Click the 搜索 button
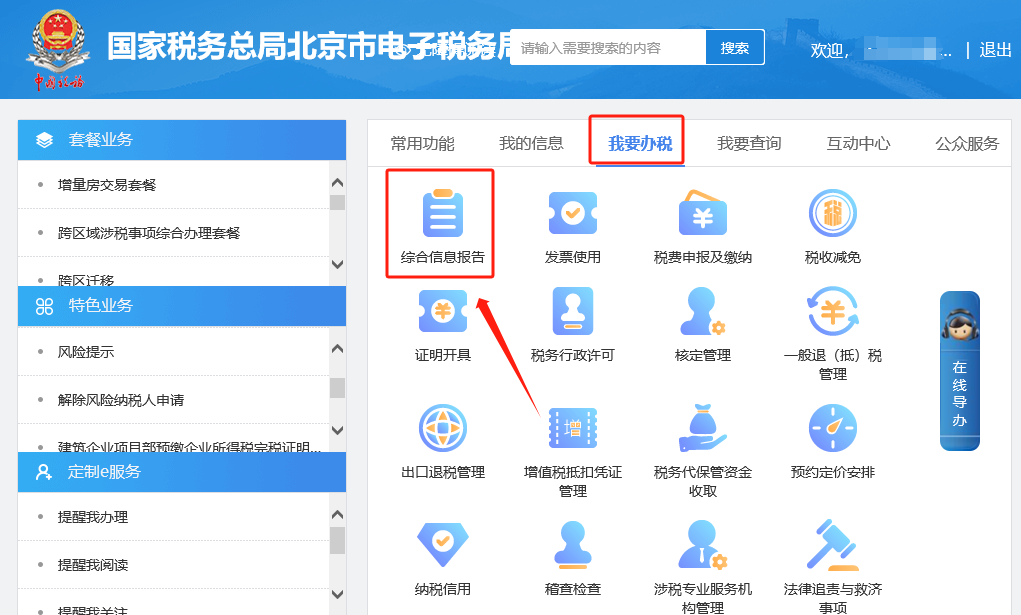Screen dimensions: 1021x615 tap(734, 48)
